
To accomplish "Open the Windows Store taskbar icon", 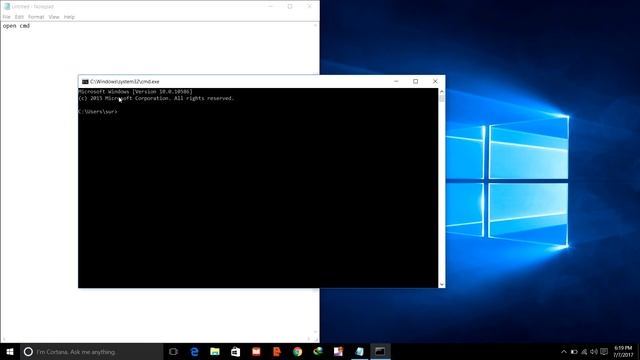I will coord(236,351).
